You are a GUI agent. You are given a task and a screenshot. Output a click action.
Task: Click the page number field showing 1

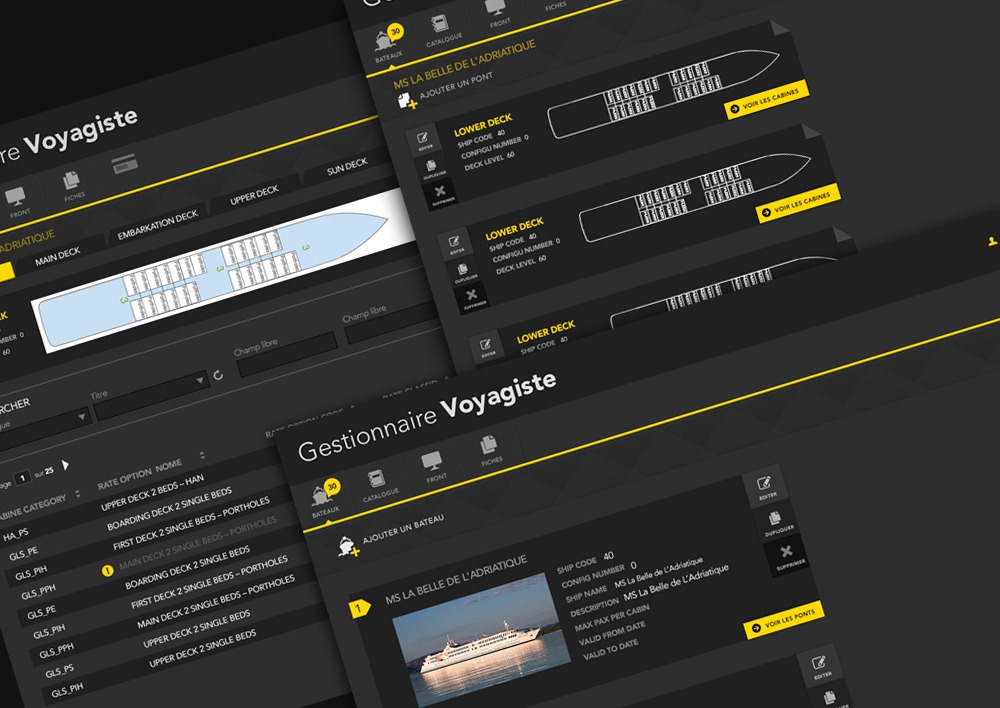22,478
